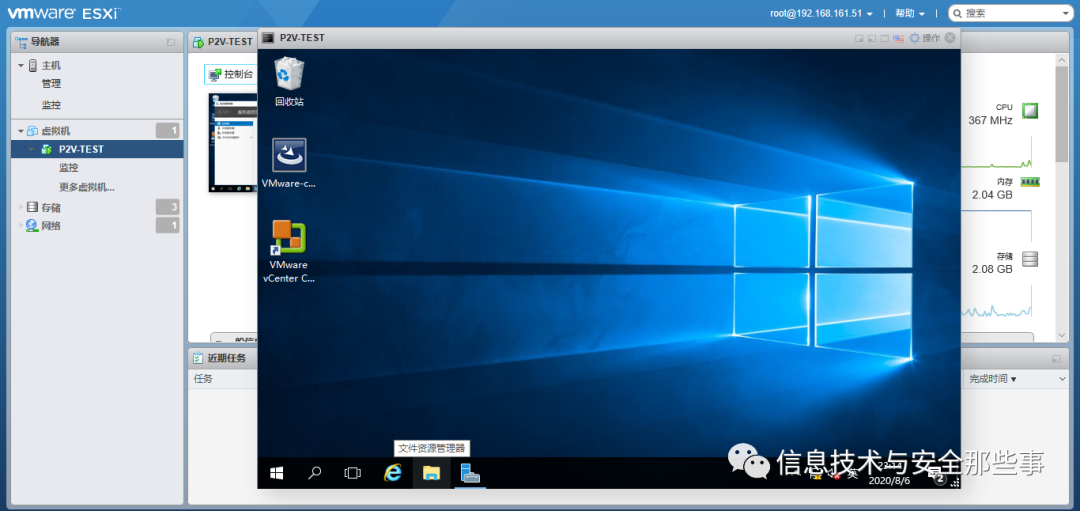Collapse the 主机 tree node
The width and height of the screenshot is (1080, 511).
pyautogui.click(x=21, y=66)
